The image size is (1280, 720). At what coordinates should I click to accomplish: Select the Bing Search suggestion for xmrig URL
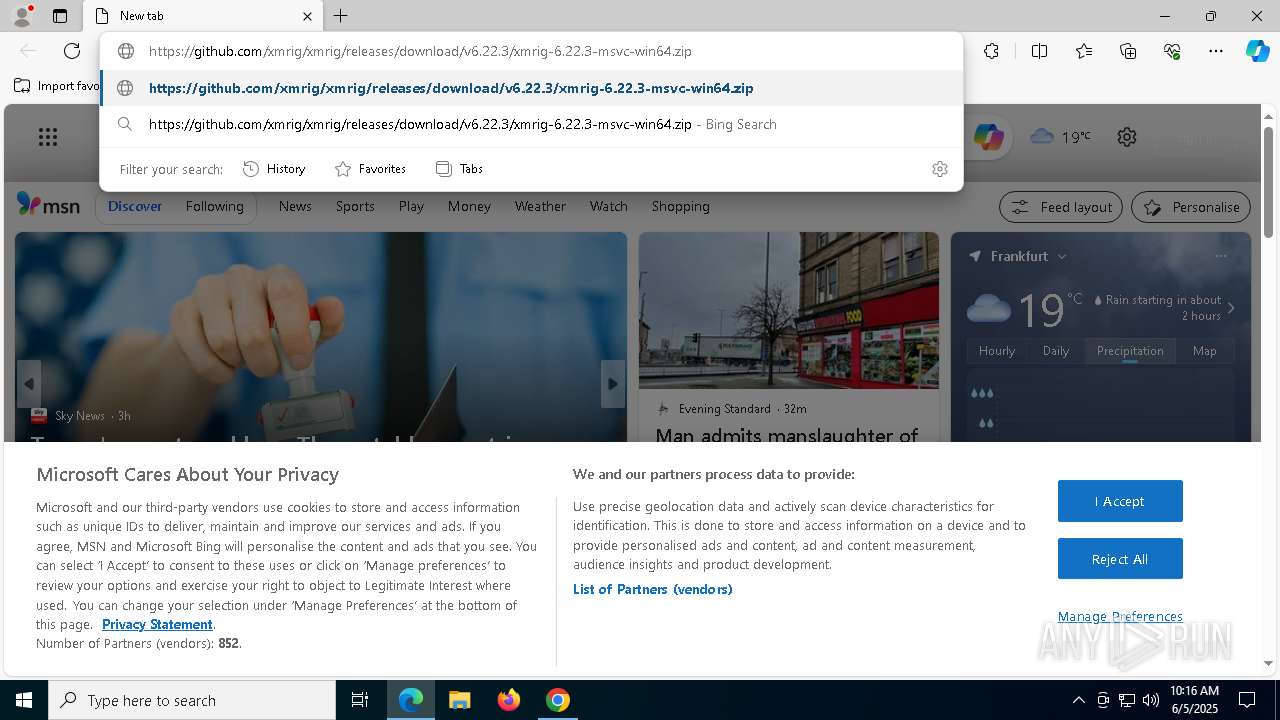point(531,124)
